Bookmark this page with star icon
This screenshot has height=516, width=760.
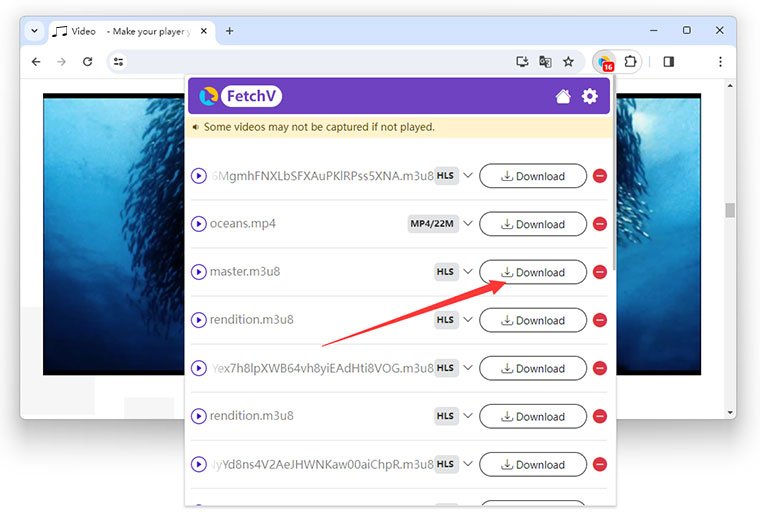point(568,61)
